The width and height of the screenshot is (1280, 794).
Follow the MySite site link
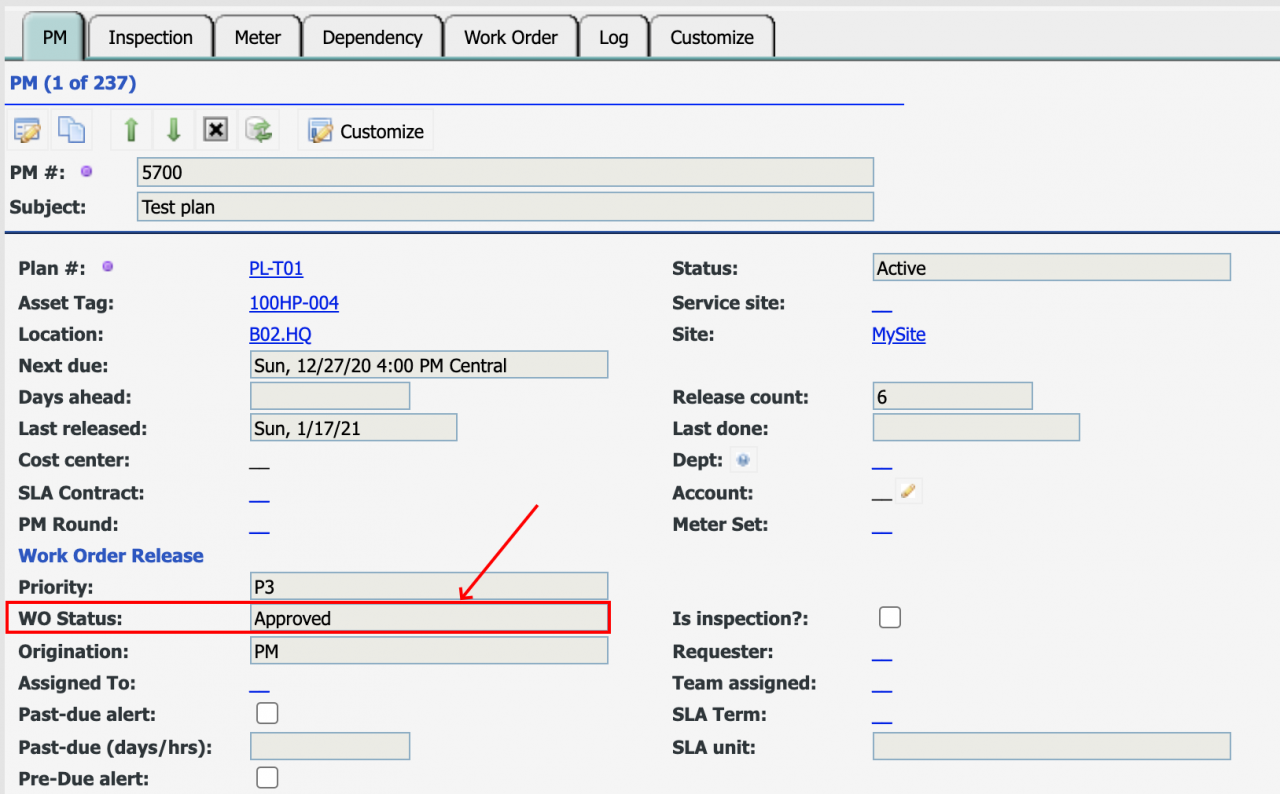coord(898,335)
